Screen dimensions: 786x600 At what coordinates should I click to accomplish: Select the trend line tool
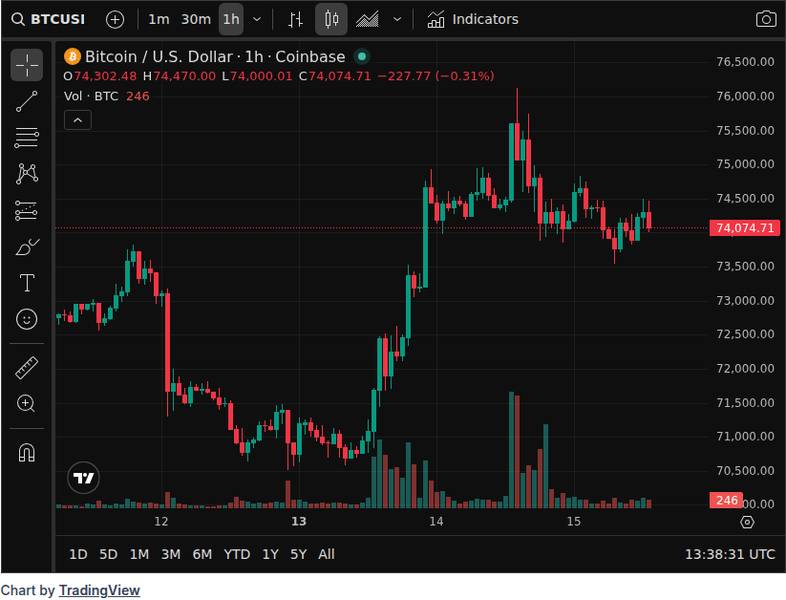pyautogui.click(x=27, y=101)
